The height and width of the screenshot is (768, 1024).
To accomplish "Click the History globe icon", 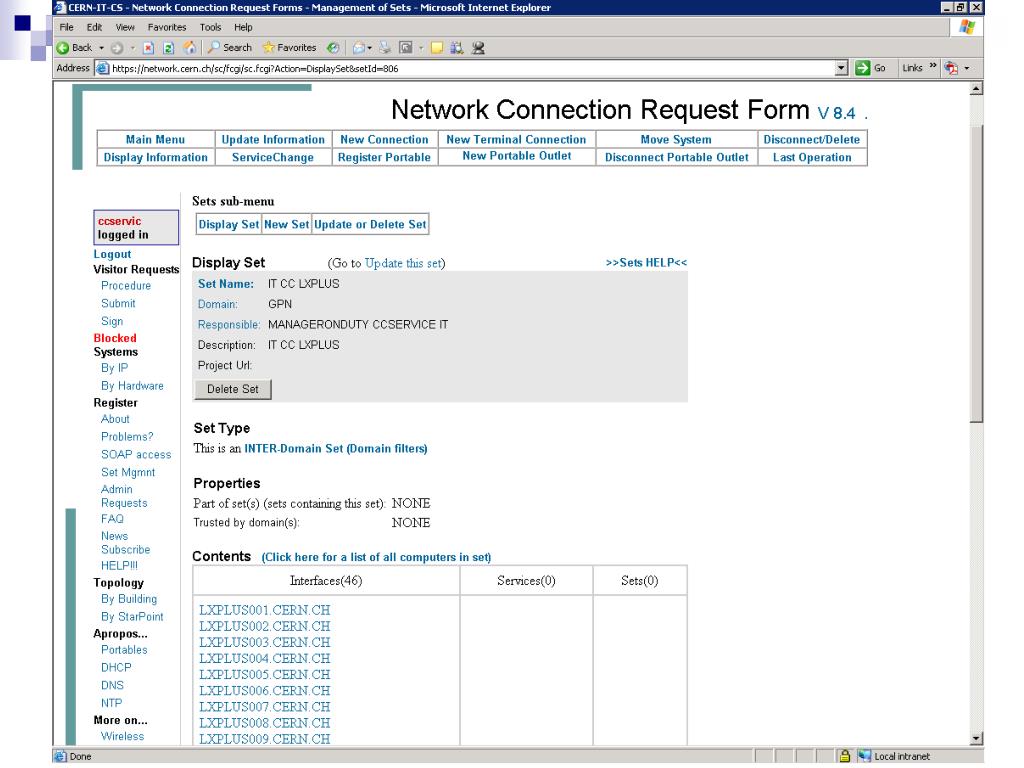I will point(333,48).
